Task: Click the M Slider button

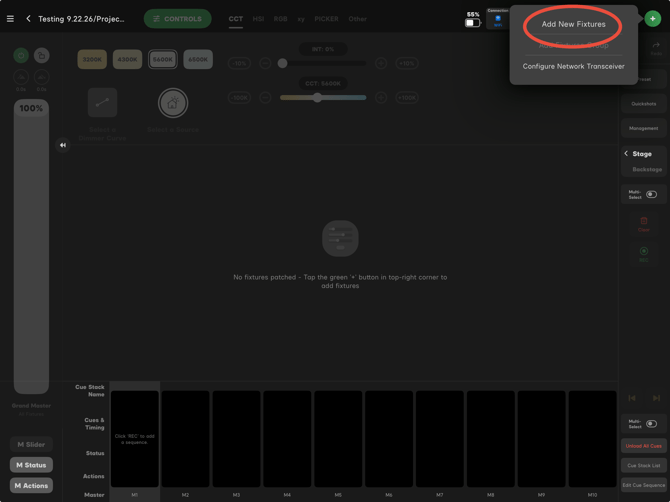Action: coord(31,444)
